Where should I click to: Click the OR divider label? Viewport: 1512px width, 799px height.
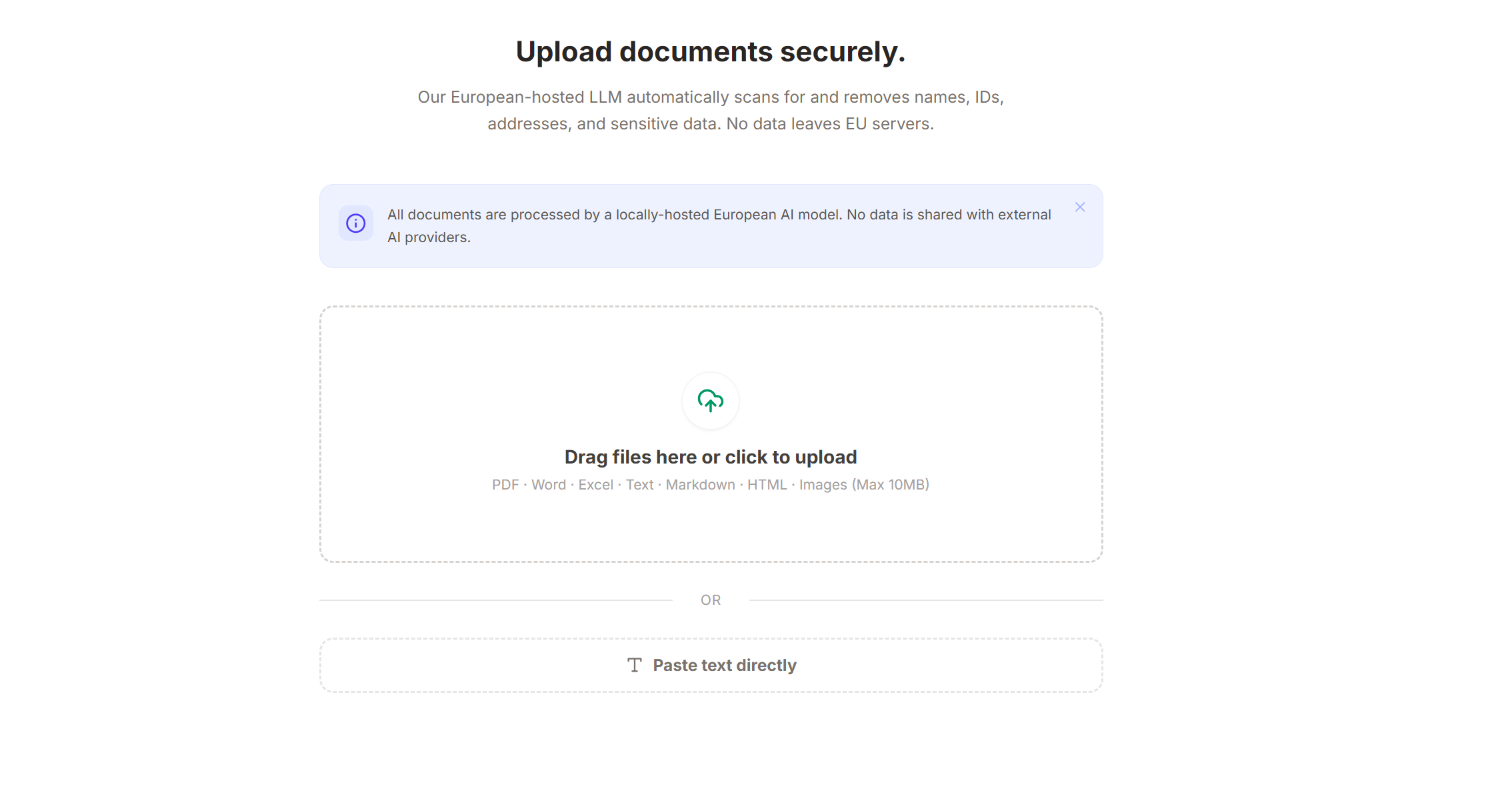711,600
